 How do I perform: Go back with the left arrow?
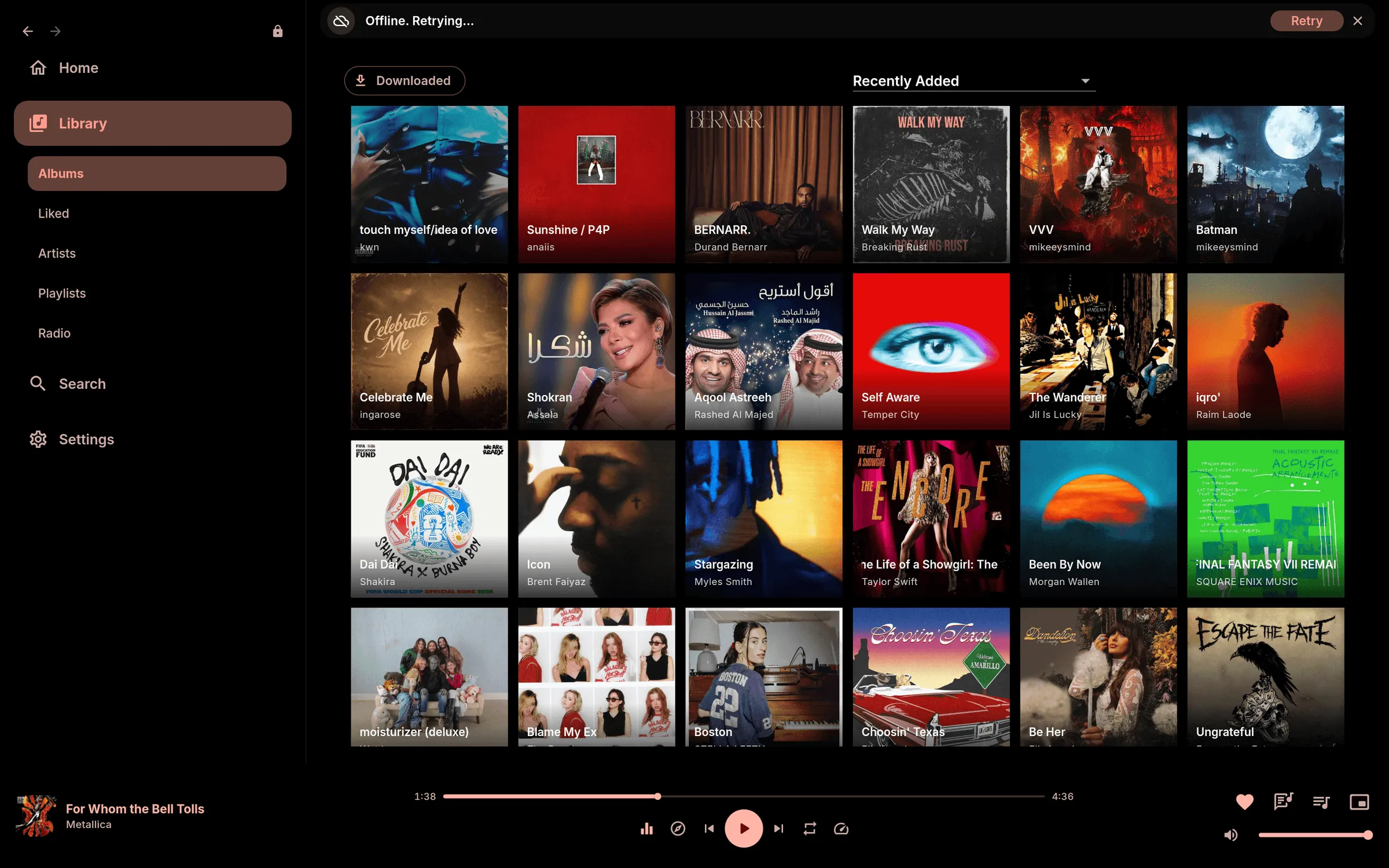point(28,31)
